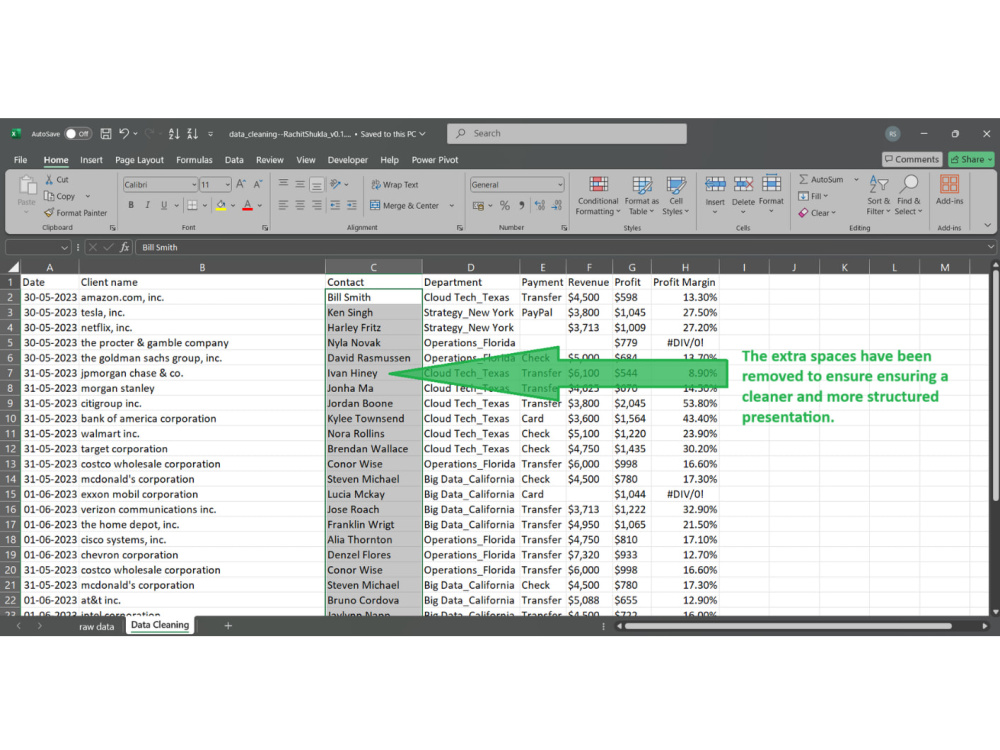This screenshot has width=1000, height=750.
Task: Toggle AutoSave switch
Action: [78, 134]
